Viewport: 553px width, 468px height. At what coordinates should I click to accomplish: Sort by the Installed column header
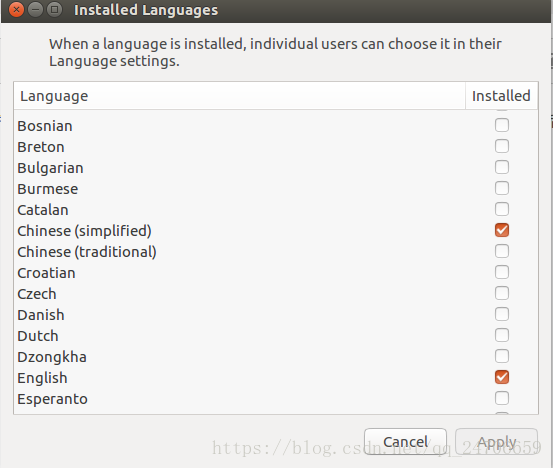point(502,96)
